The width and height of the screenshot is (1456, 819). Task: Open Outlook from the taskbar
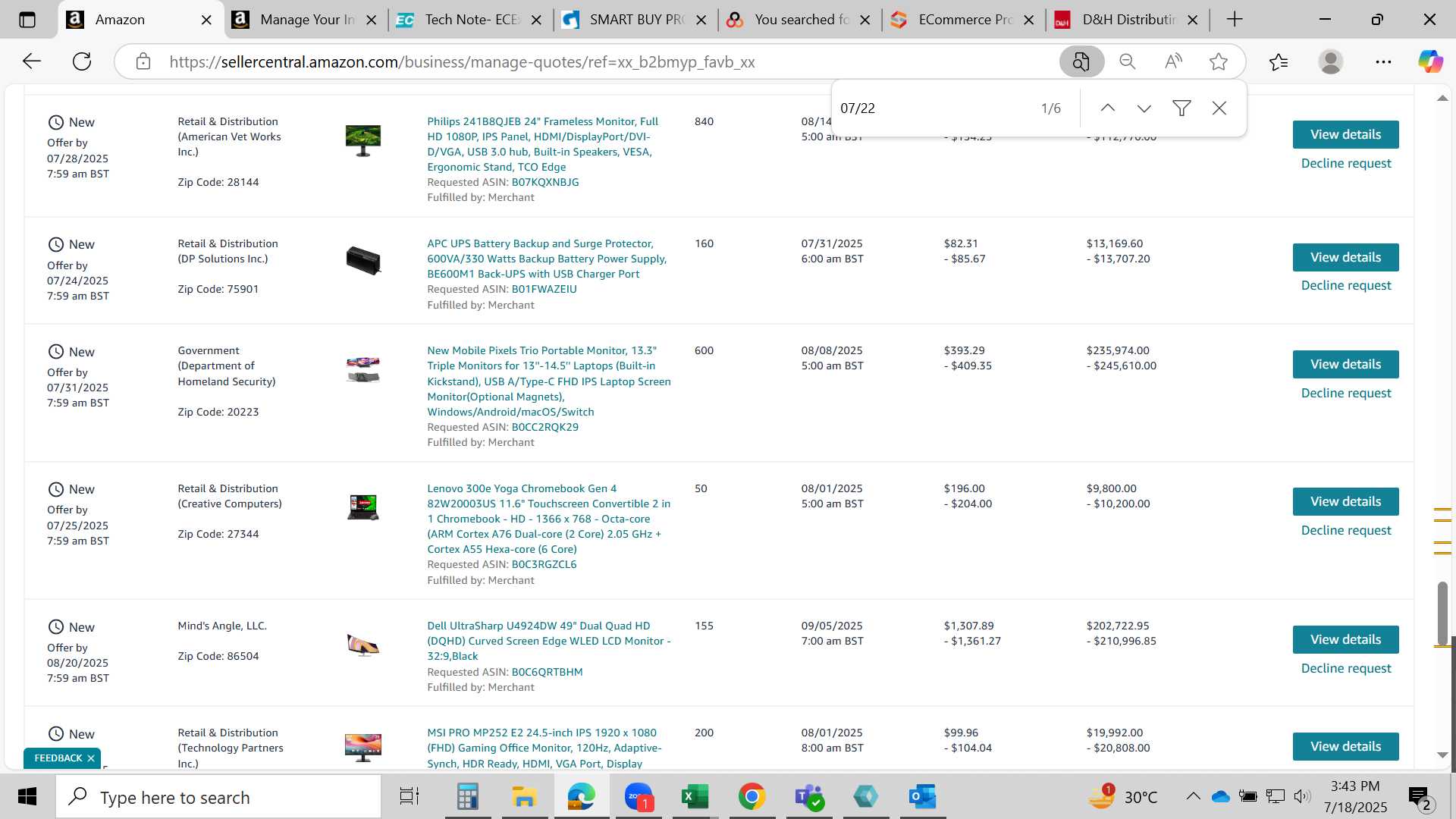pos(922,797)
